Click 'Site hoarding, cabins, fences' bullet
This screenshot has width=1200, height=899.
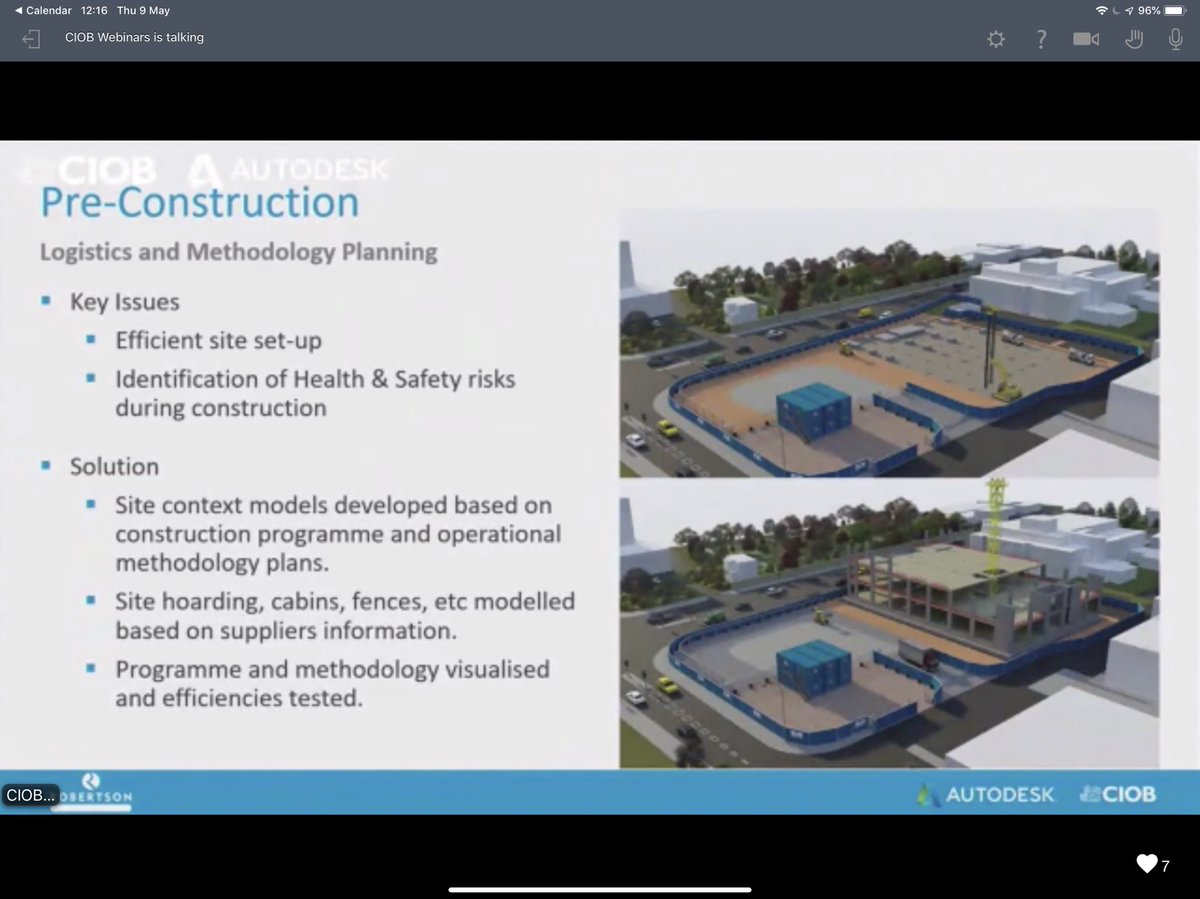click(345, 616)
